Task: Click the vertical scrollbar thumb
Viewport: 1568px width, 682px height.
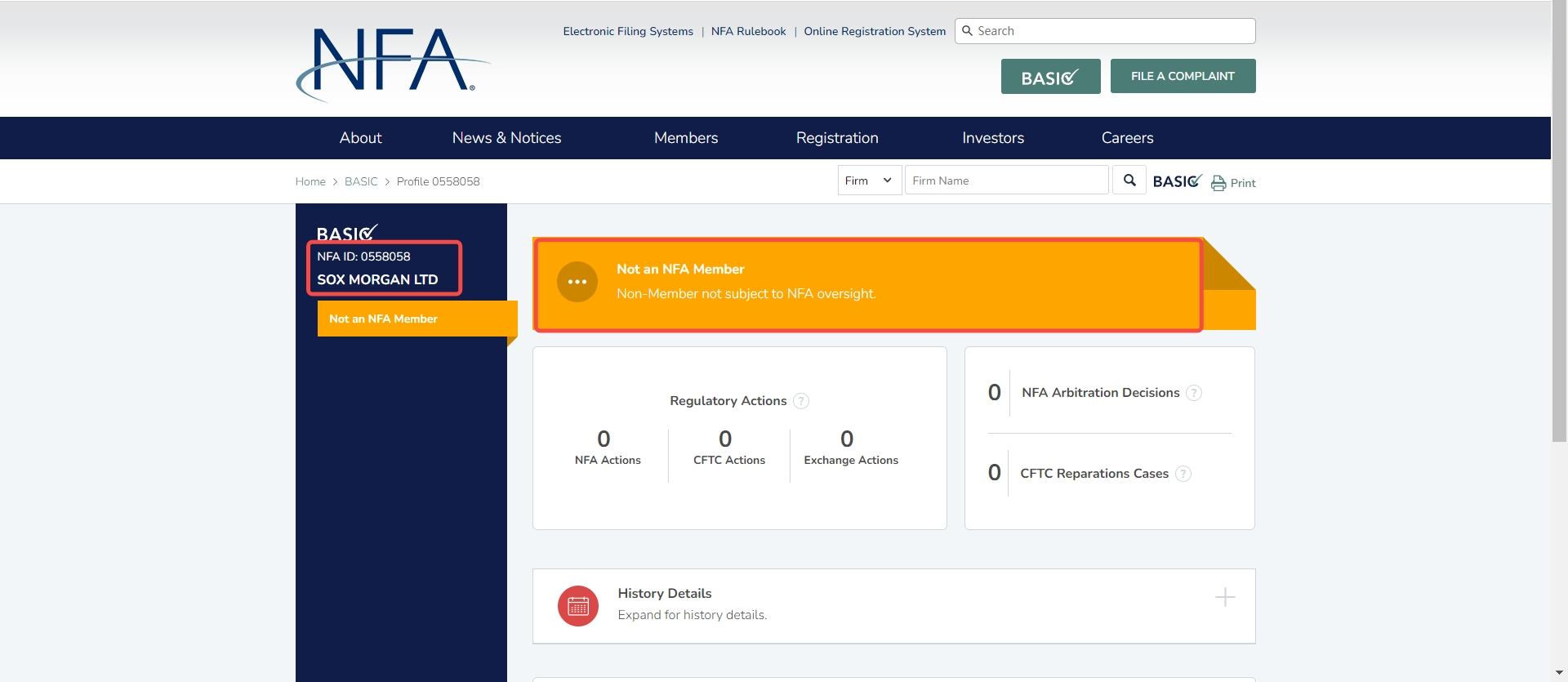Action: coord(1559,221)
